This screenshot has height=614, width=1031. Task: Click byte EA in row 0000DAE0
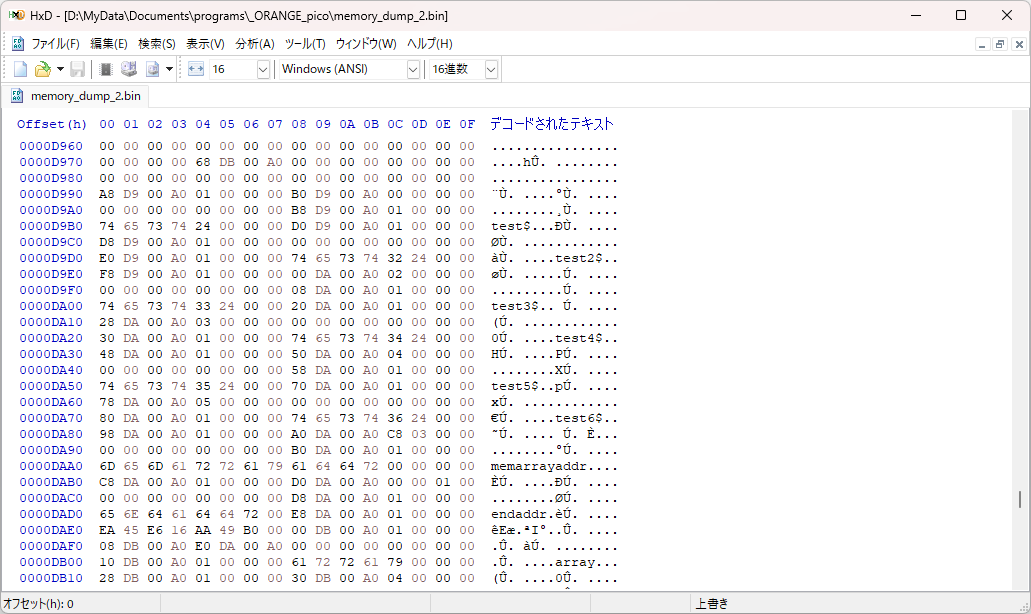point(107,531)
